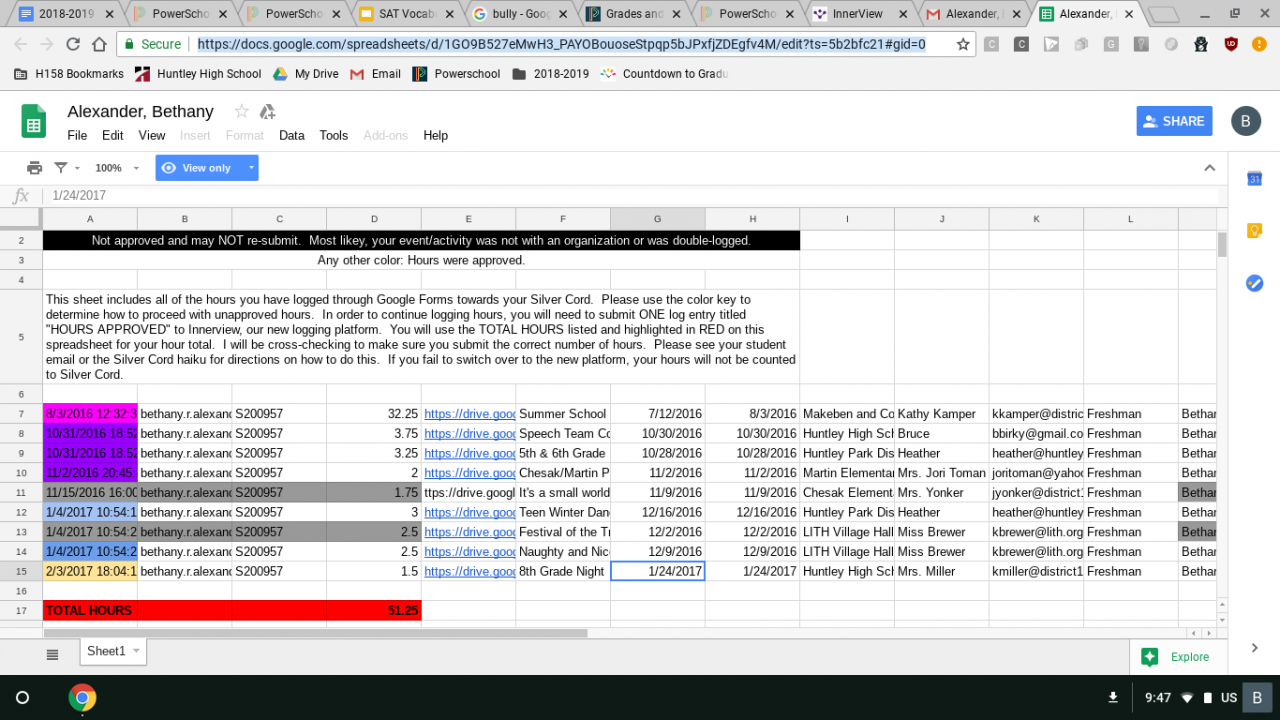Open the Tools menu
Viewport: 1280px width, 720px height.
point(333,135)
